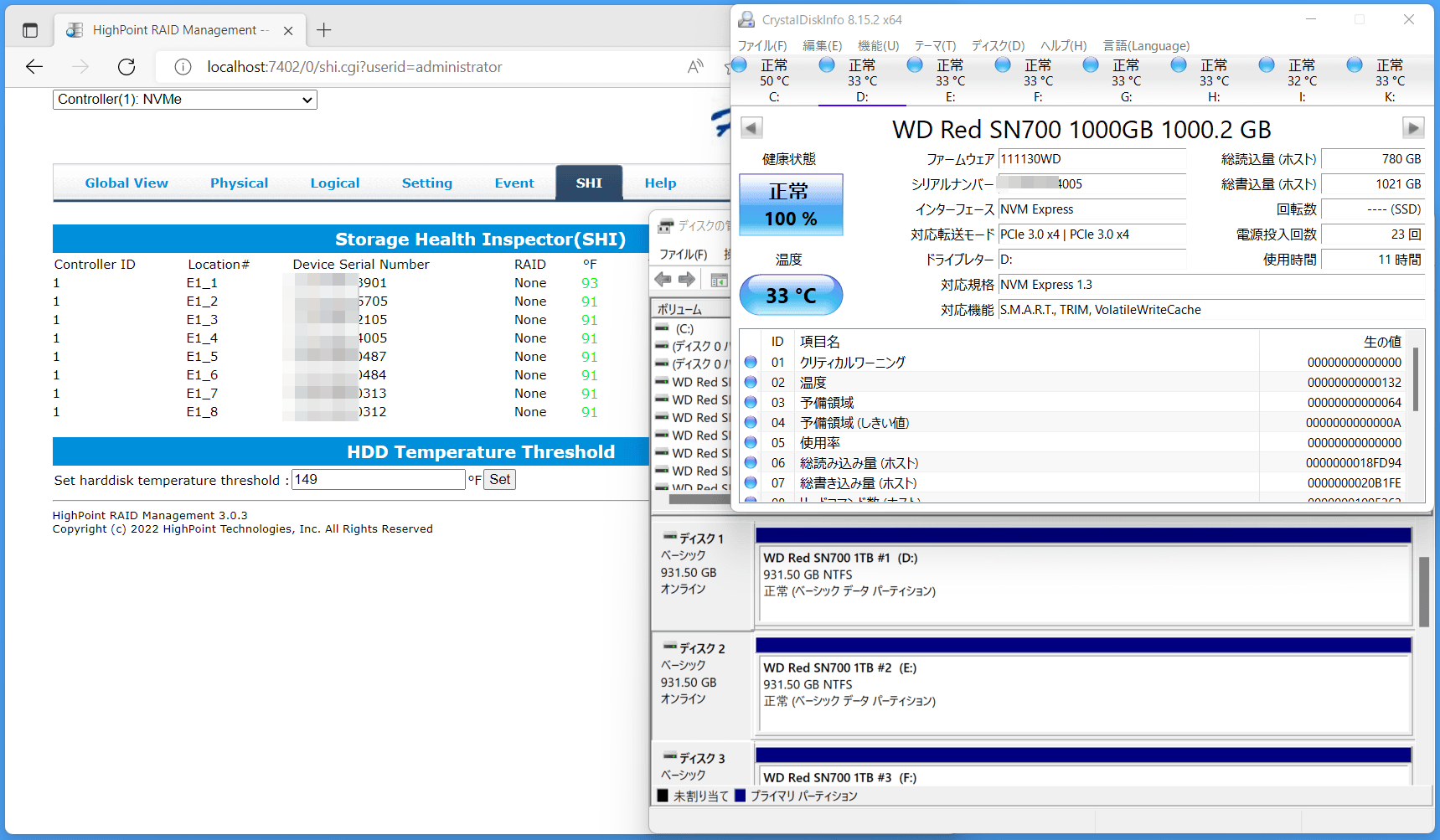The width and height of the screenshot is (1440, 840).
Task: Select drive H: status orb in CrystalDiskInfo
Action: point(1179,65)
